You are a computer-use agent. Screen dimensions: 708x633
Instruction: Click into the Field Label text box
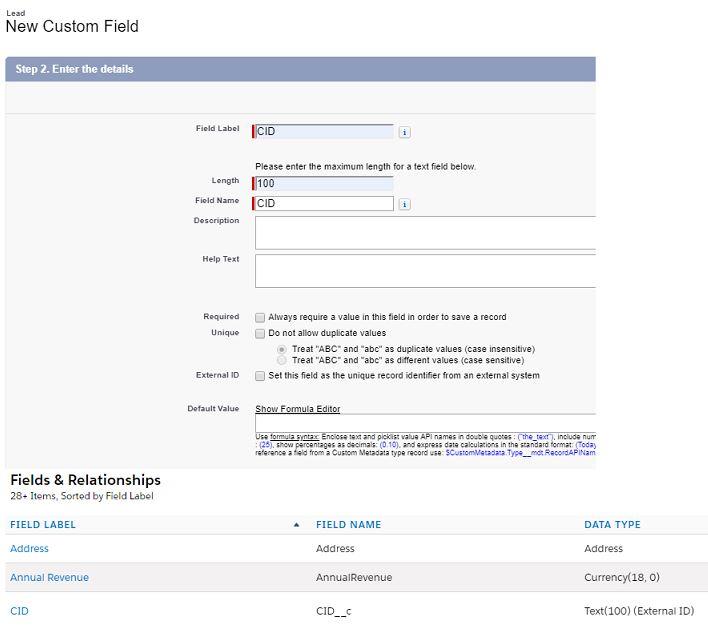[x=324, y=131]
